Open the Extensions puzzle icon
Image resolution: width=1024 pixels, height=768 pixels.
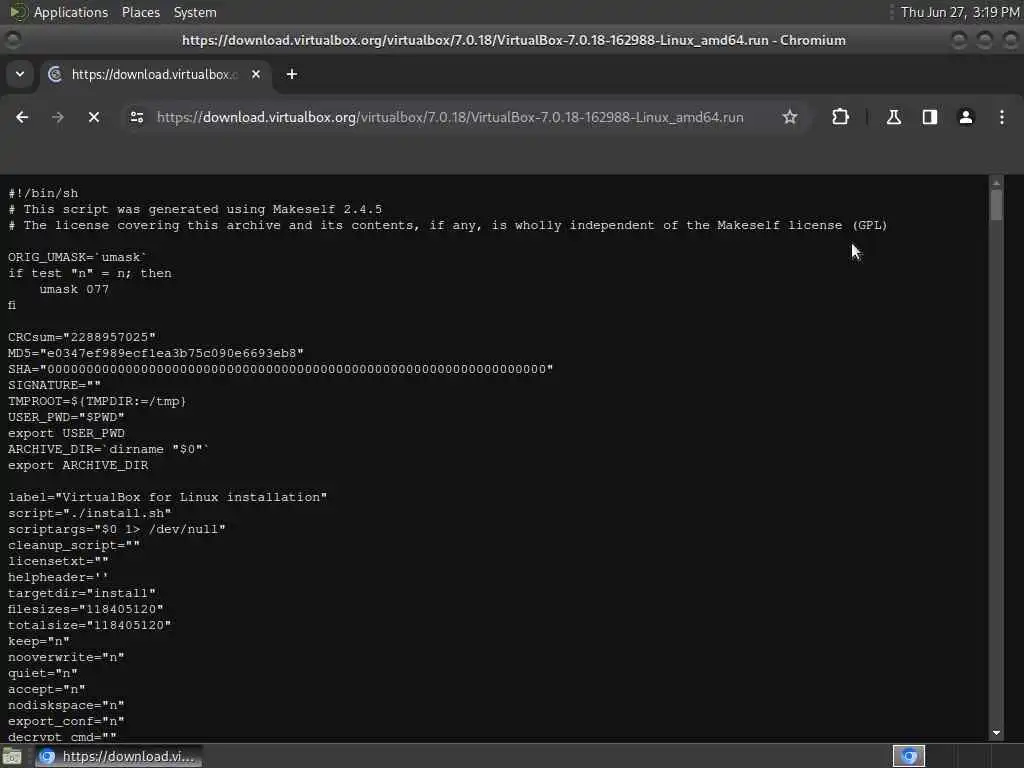(840, 118)
